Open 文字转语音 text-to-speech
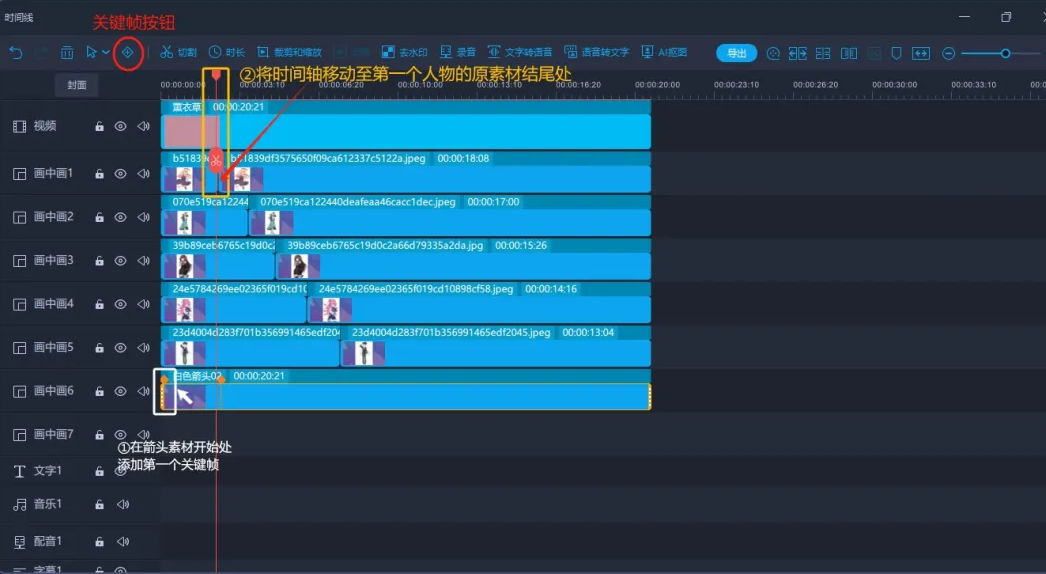Image resolution: width=1046 pixels, height=574 pixels. click(x=520, y=52)
